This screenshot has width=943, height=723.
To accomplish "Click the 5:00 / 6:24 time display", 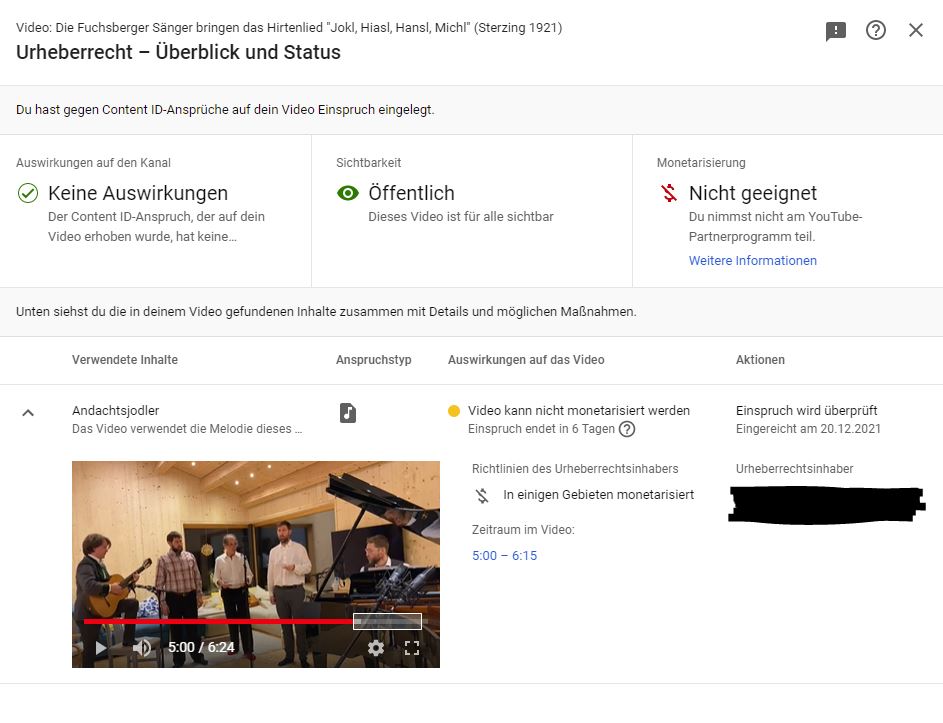I will click(x=201, y=647).
